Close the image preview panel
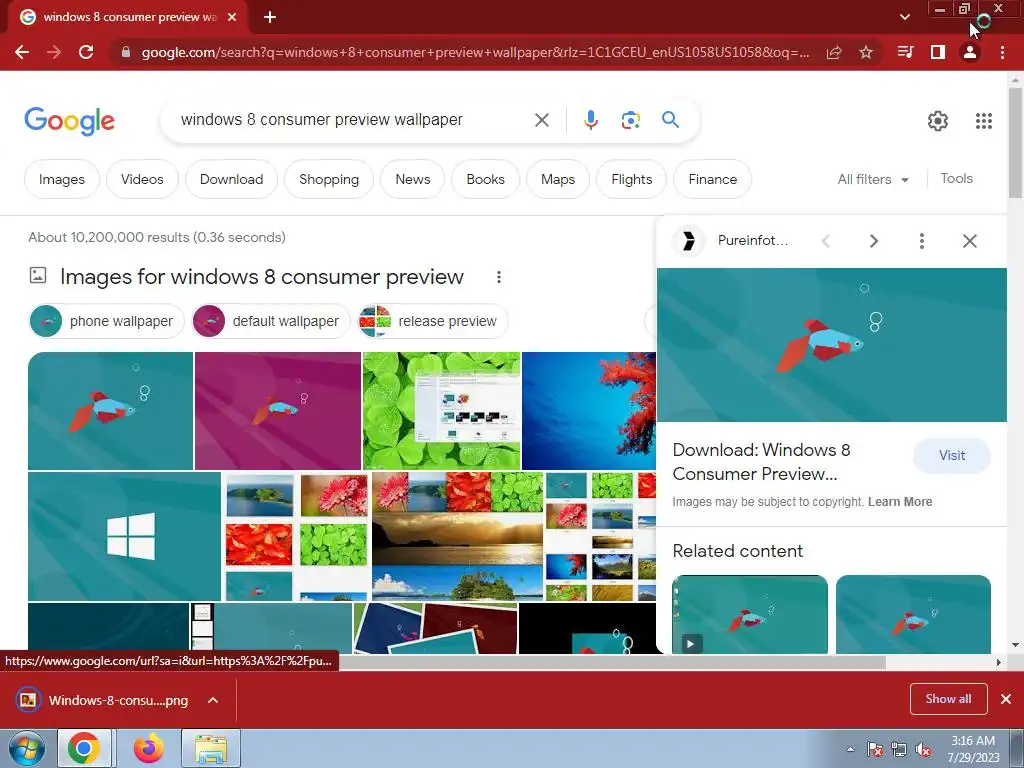This screenshot has width=1024, height=768. (x=970, y=241)
